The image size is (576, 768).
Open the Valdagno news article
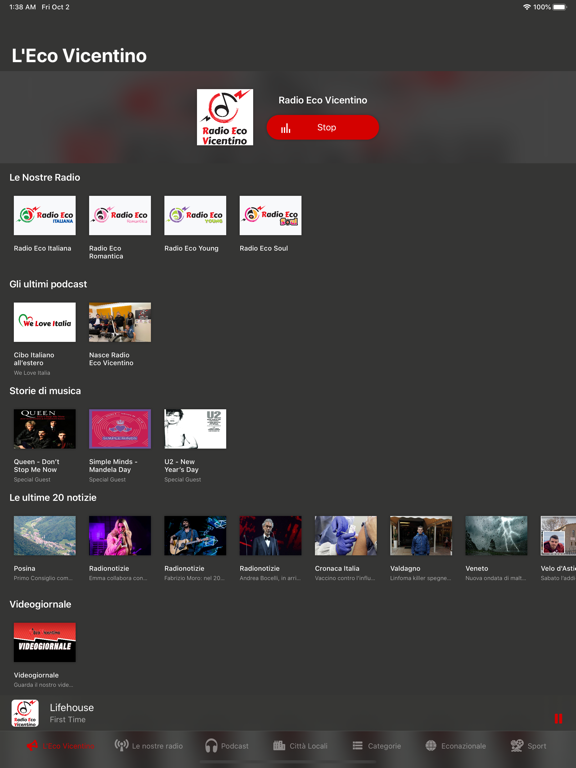click(421, 535)
